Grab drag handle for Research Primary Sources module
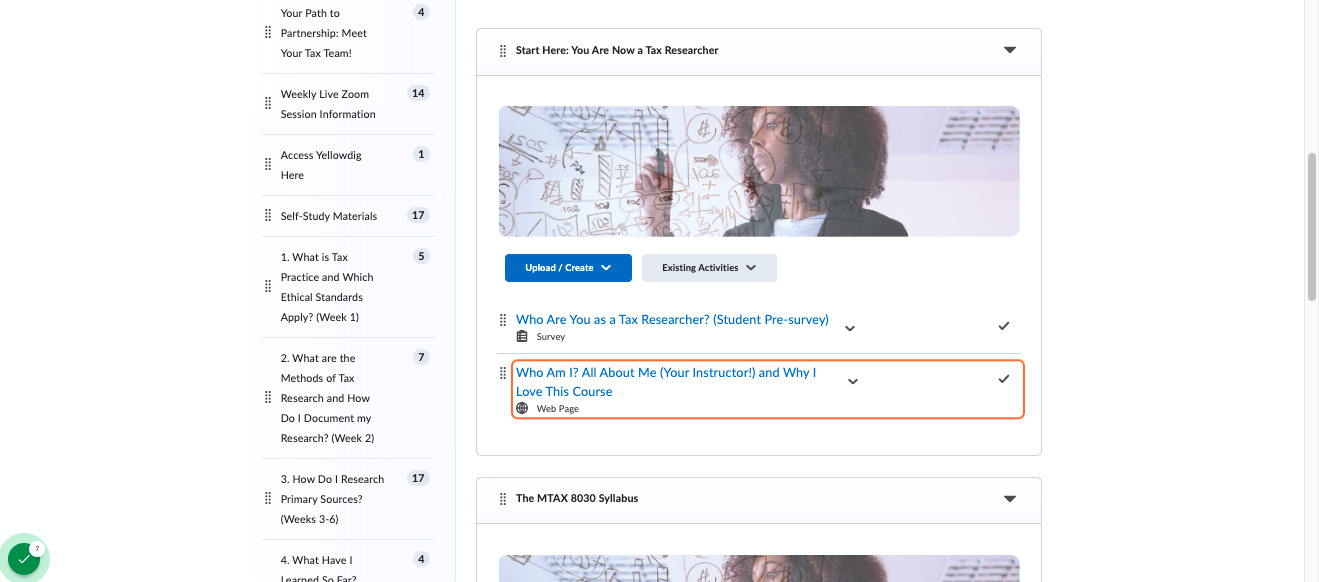Screen dimensions: 1319x582 (x=268, y=499)
